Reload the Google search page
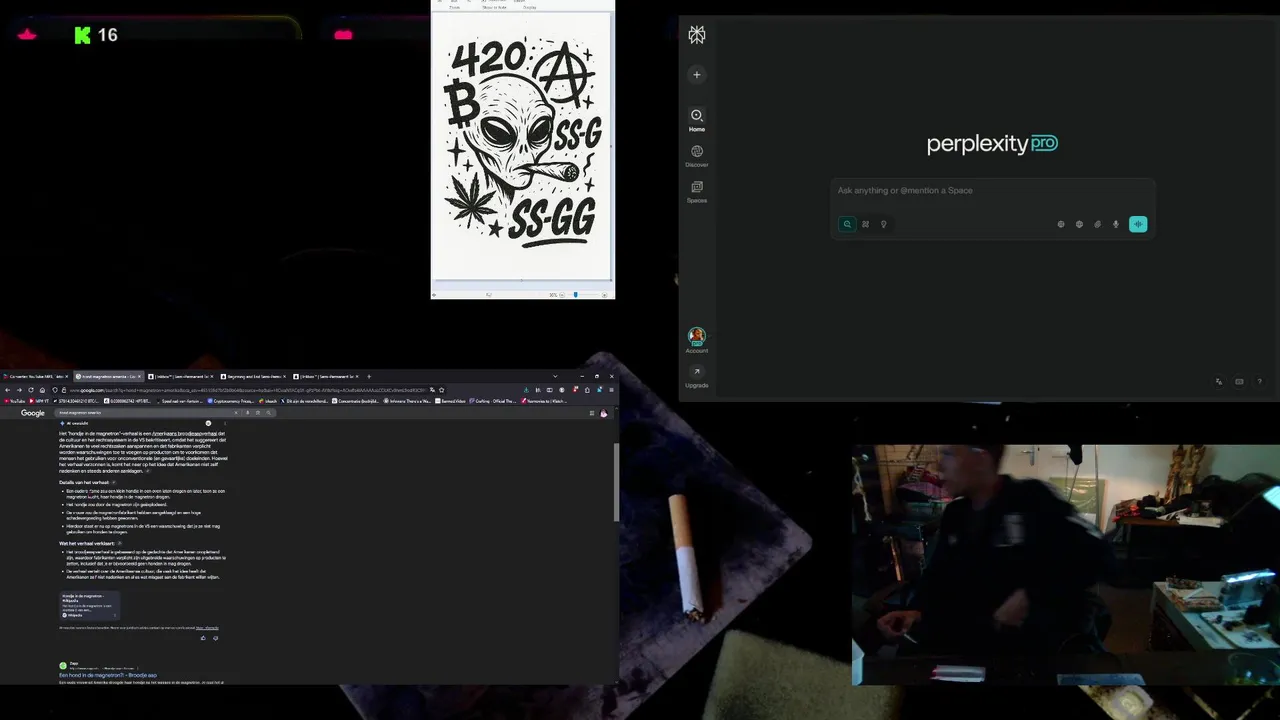 tap(31, 390)
